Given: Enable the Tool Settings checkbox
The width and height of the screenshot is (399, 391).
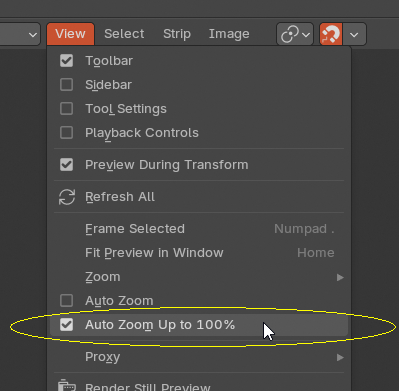Looking at the screenshot, I should tap(66, 109).
